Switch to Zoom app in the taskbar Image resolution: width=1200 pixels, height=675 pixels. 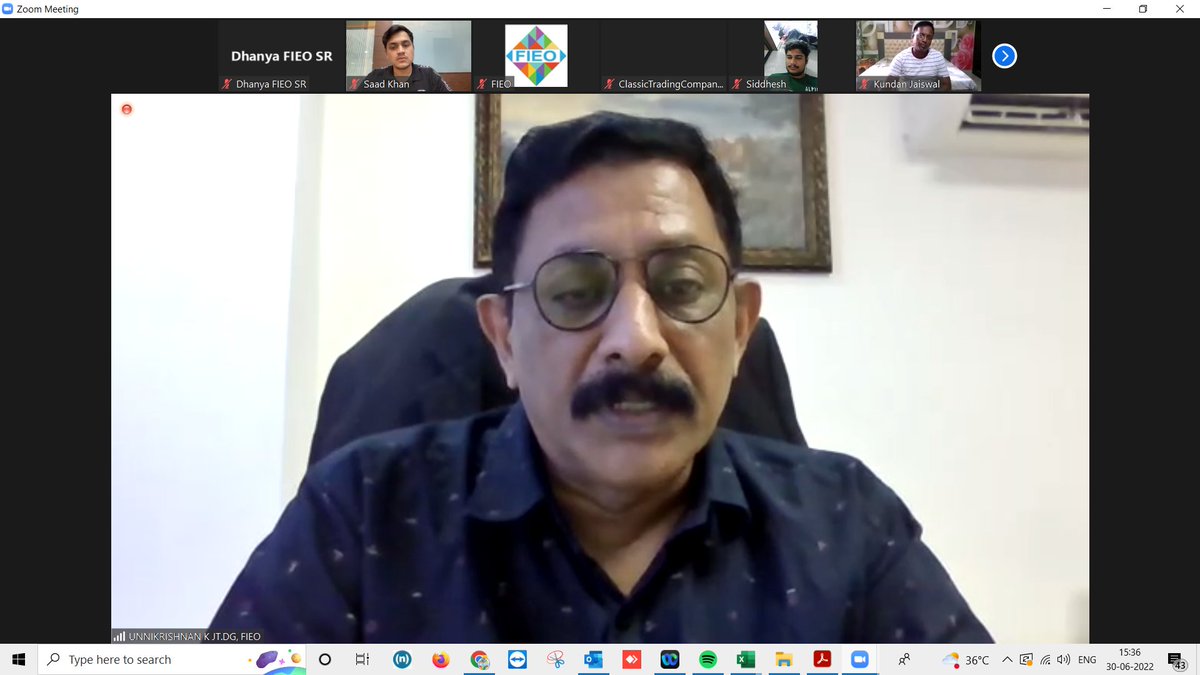[x=859, y=660]
